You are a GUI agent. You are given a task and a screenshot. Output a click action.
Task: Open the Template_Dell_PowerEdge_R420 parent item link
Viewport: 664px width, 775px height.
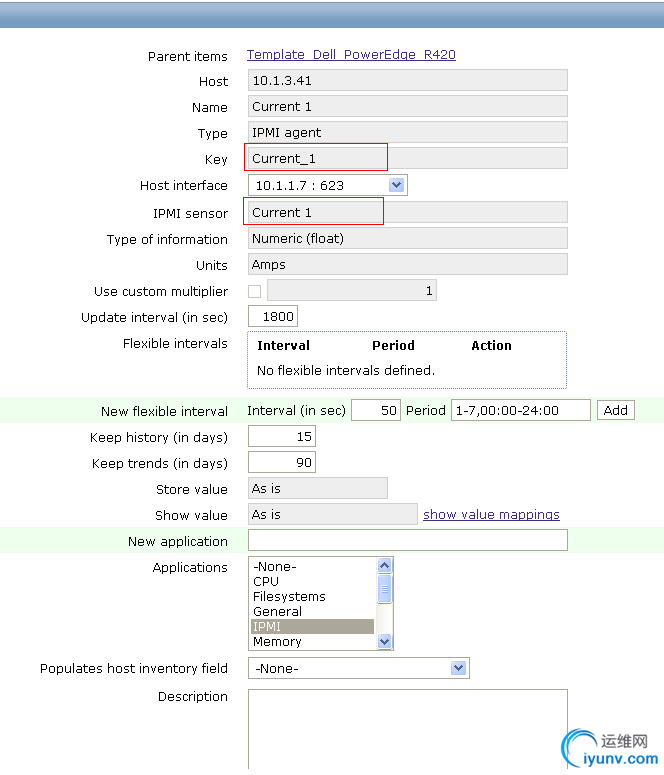point(351,55)
